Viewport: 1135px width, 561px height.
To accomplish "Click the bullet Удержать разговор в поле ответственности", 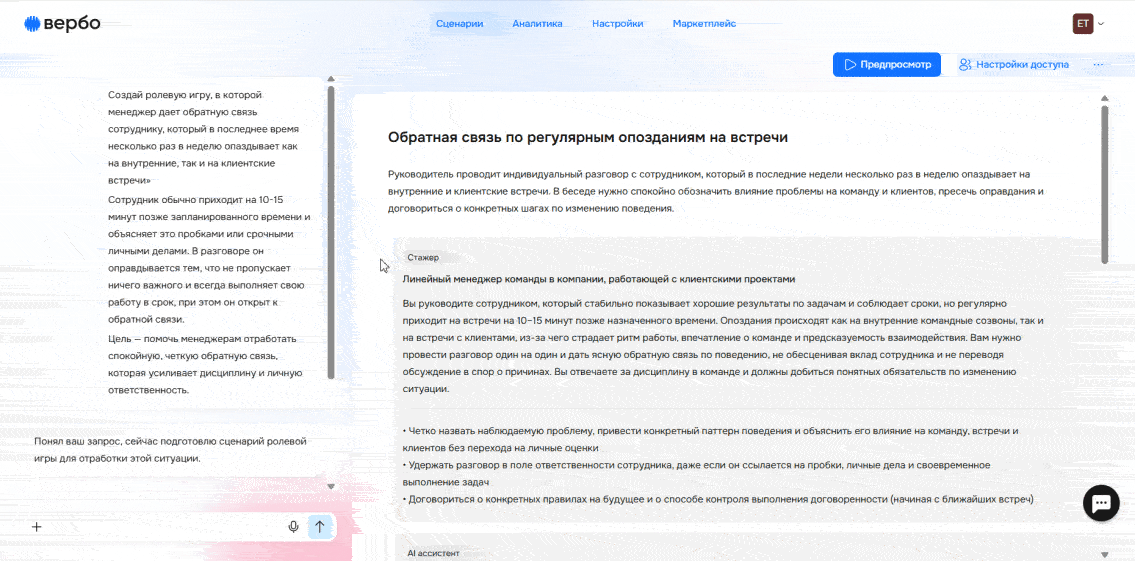I will pos(696,473).
